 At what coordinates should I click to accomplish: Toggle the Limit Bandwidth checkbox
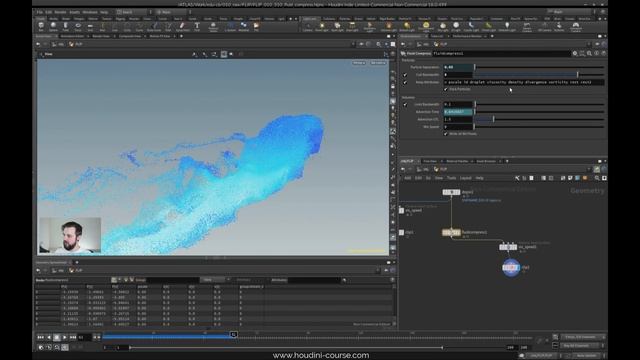click(405, 104)
